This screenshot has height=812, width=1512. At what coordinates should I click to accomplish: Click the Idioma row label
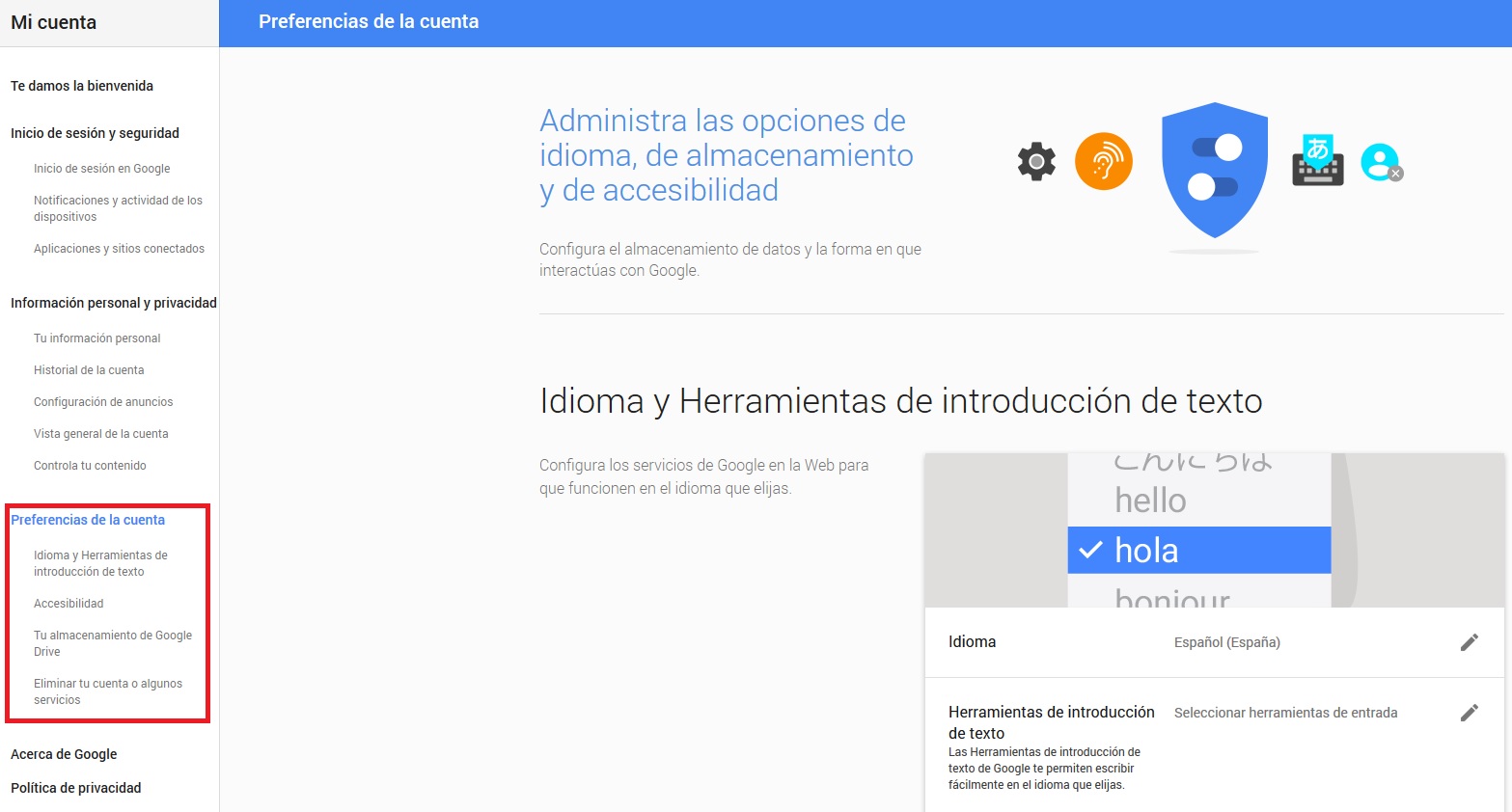[972, 642]
